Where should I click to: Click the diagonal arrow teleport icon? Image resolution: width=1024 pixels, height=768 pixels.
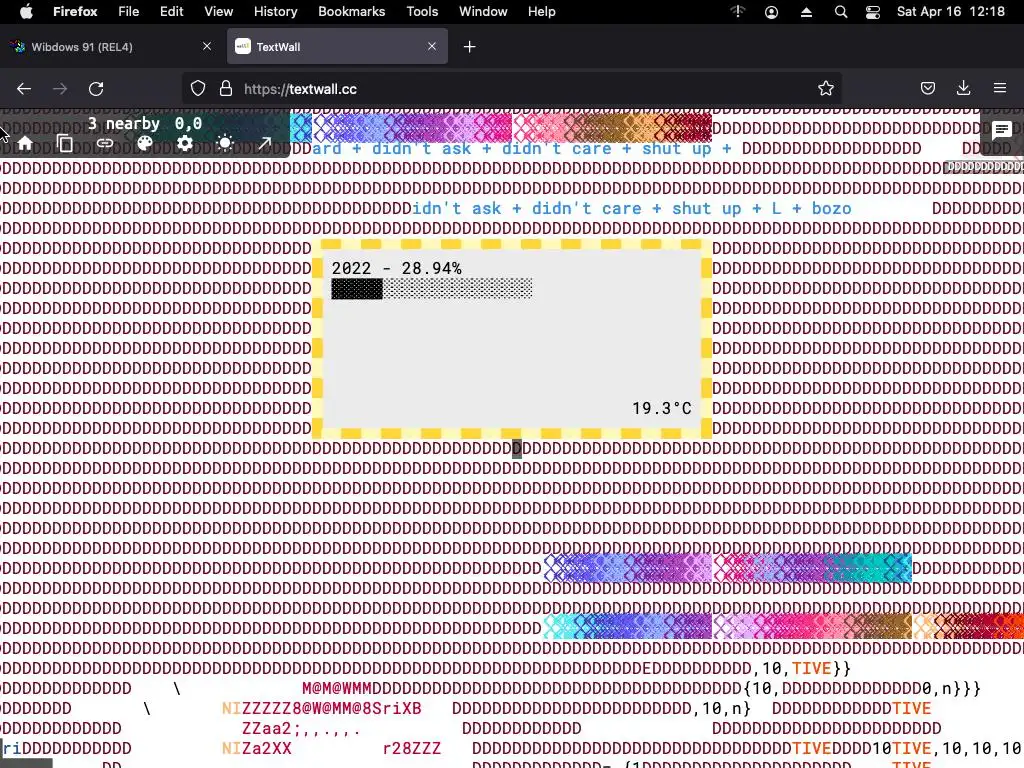coord(264,143)
